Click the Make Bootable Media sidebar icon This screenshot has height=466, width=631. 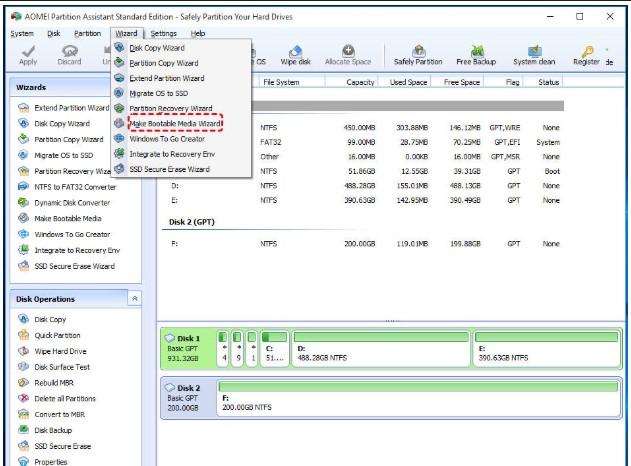click(x=23, y=218)
